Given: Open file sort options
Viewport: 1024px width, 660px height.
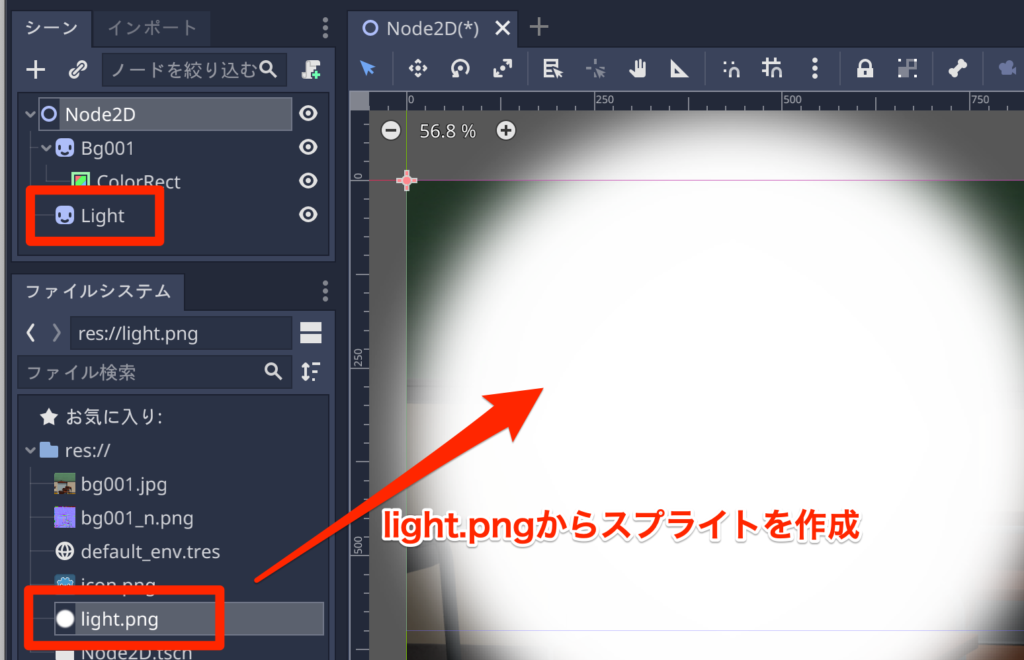Looking at the screenshot, I should pos(311,372).
